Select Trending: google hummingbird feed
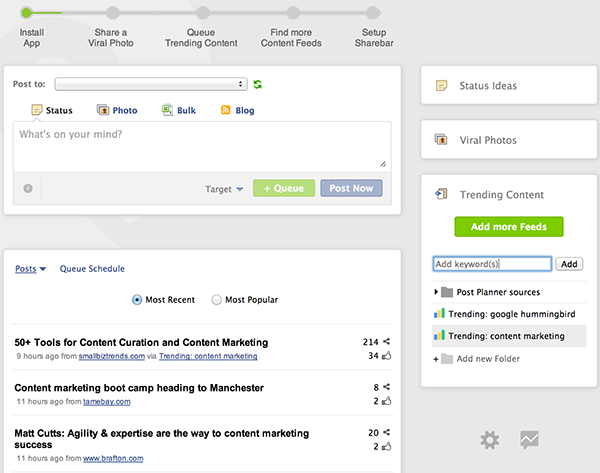Viewport: 600px width, 473px height. coord(509,314)
